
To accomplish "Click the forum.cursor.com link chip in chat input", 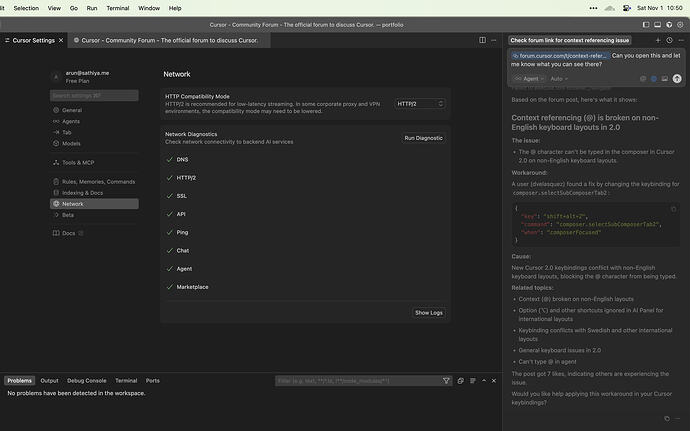I will point(560,56).
